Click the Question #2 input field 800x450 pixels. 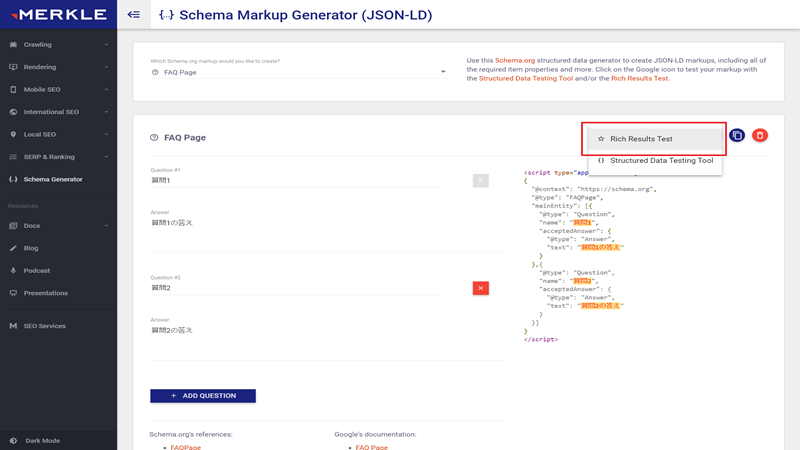click(x=295, y=288)
